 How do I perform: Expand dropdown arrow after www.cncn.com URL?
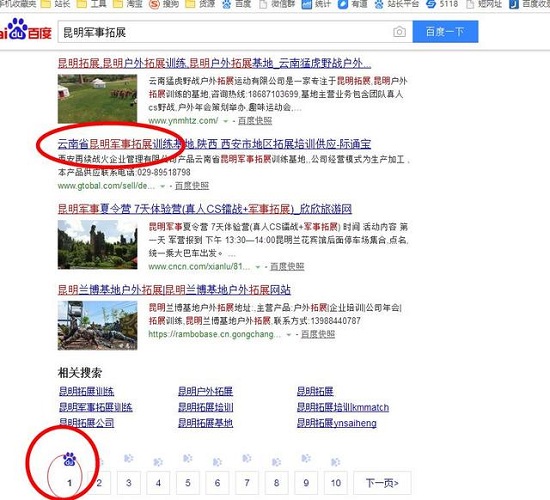tap(258, 267)
